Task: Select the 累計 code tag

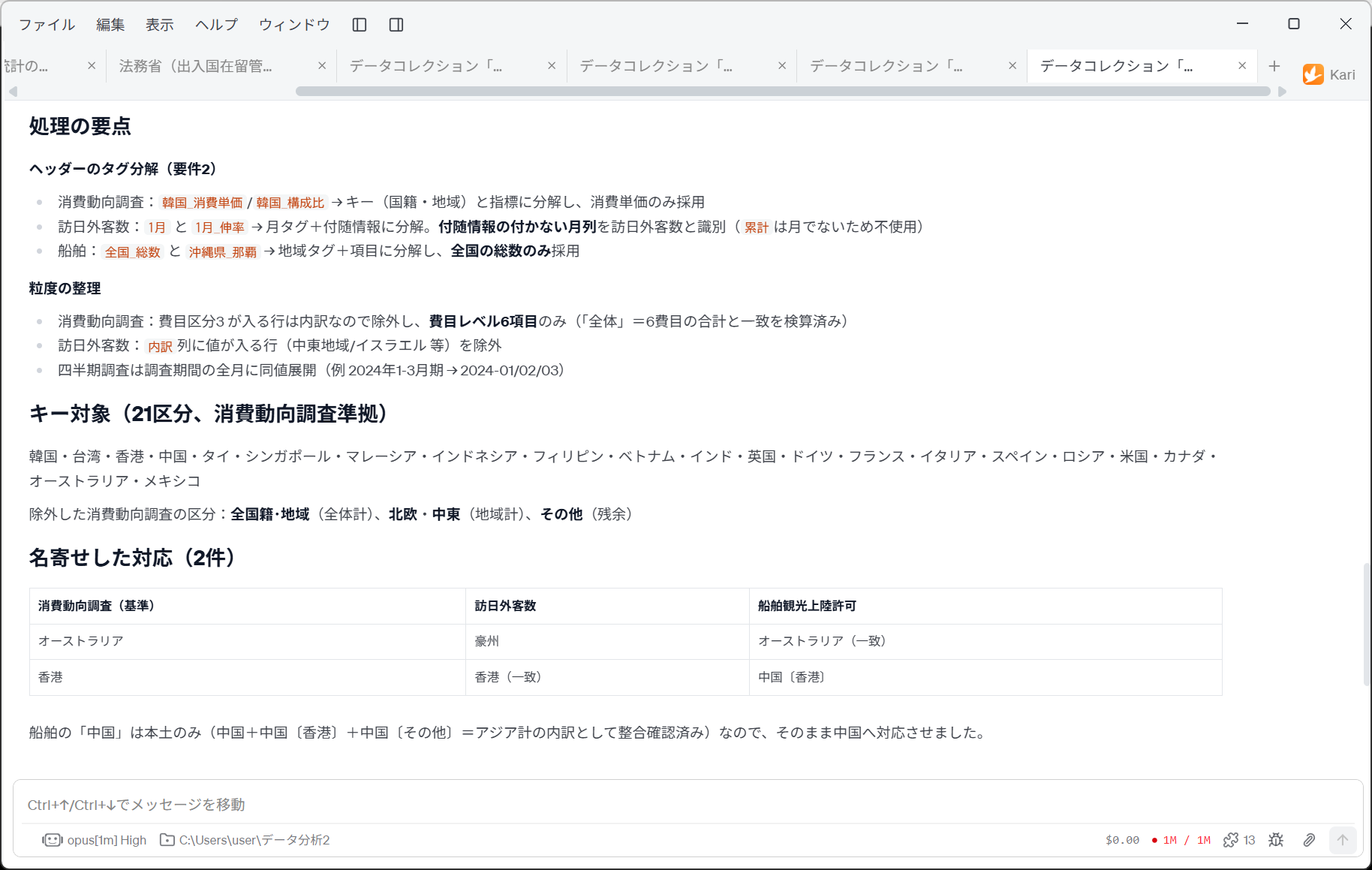Action: click(x=757, y=227)
